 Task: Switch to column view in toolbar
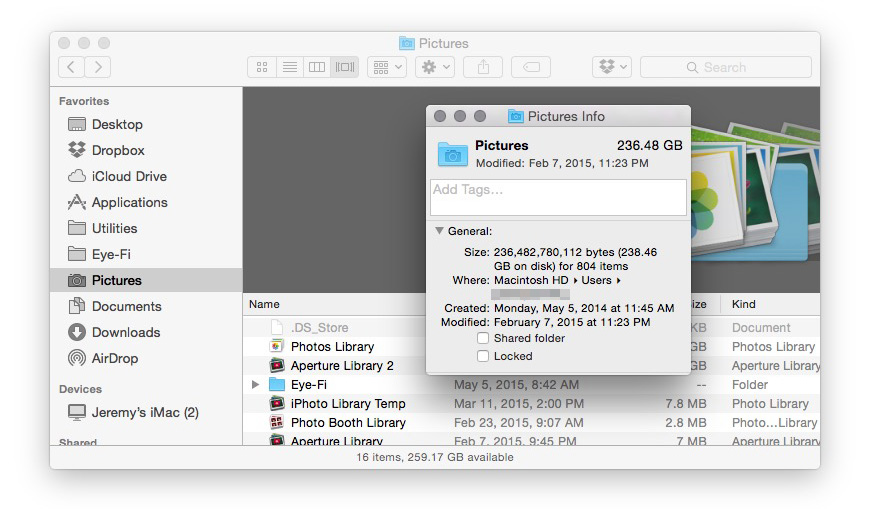click(317, 67)
